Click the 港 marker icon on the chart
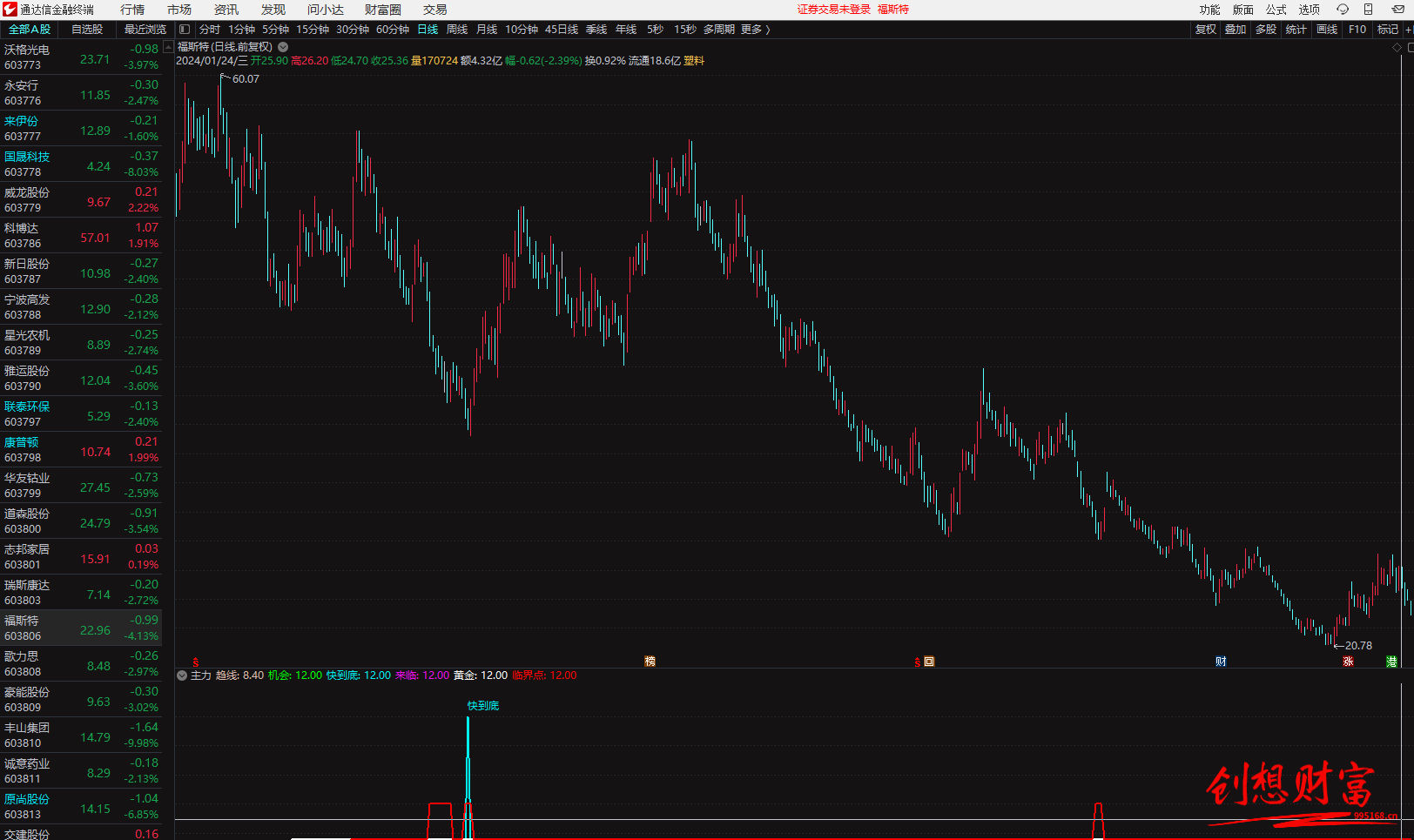This screenshot has width=1414, height=840. 1391,662
